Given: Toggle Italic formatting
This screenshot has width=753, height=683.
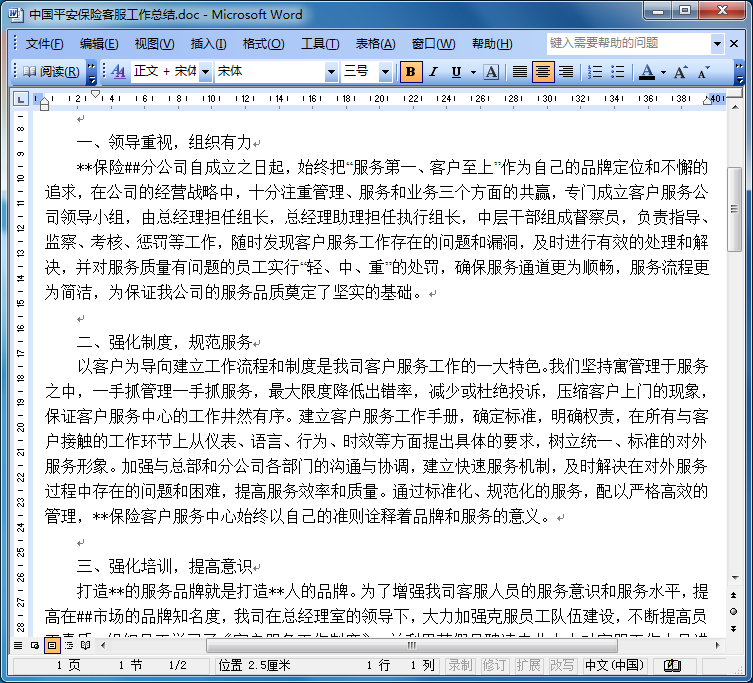Looking at the screenshot, I should (x=434, y=72).
